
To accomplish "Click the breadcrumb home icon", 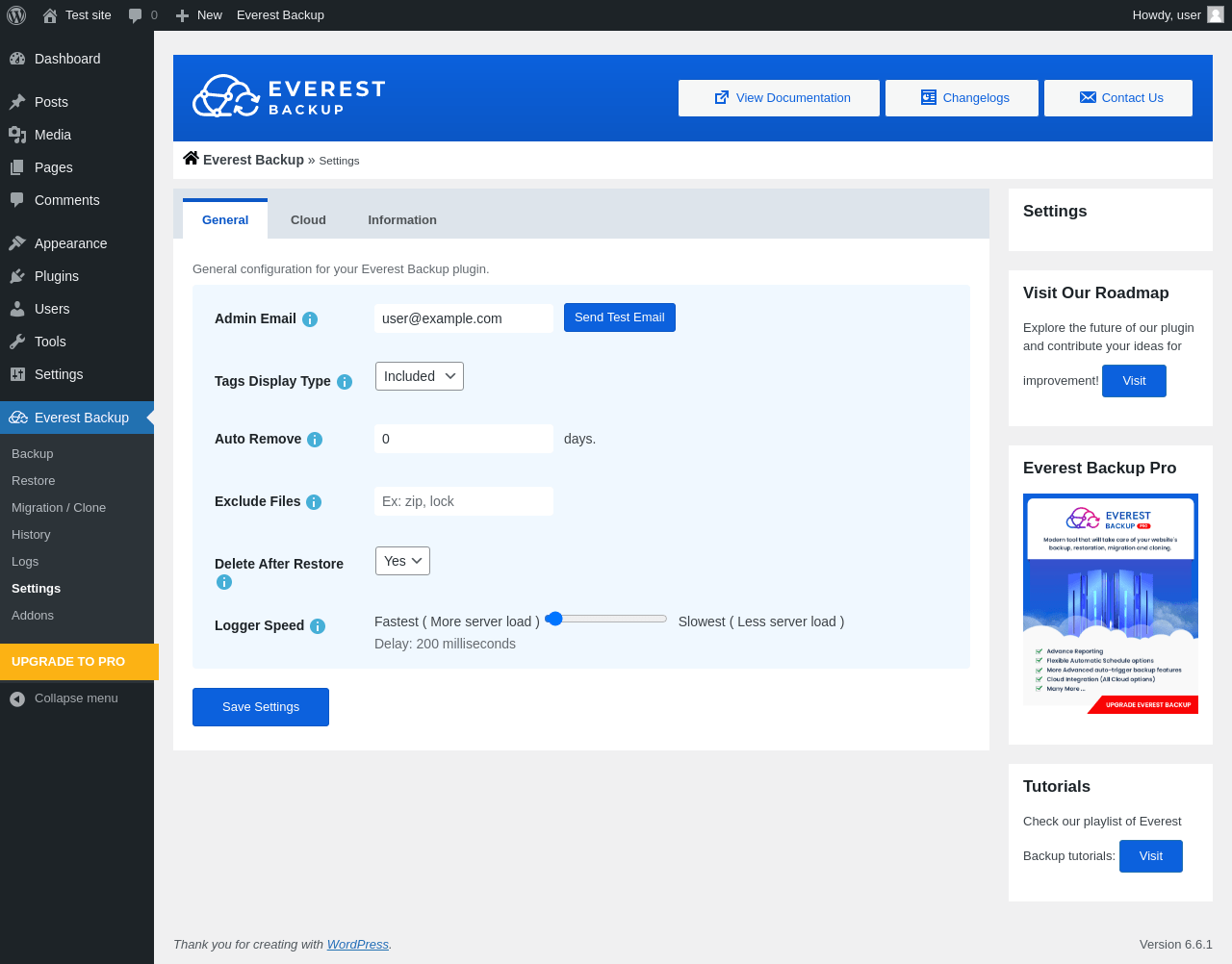I will click(191, 159).
